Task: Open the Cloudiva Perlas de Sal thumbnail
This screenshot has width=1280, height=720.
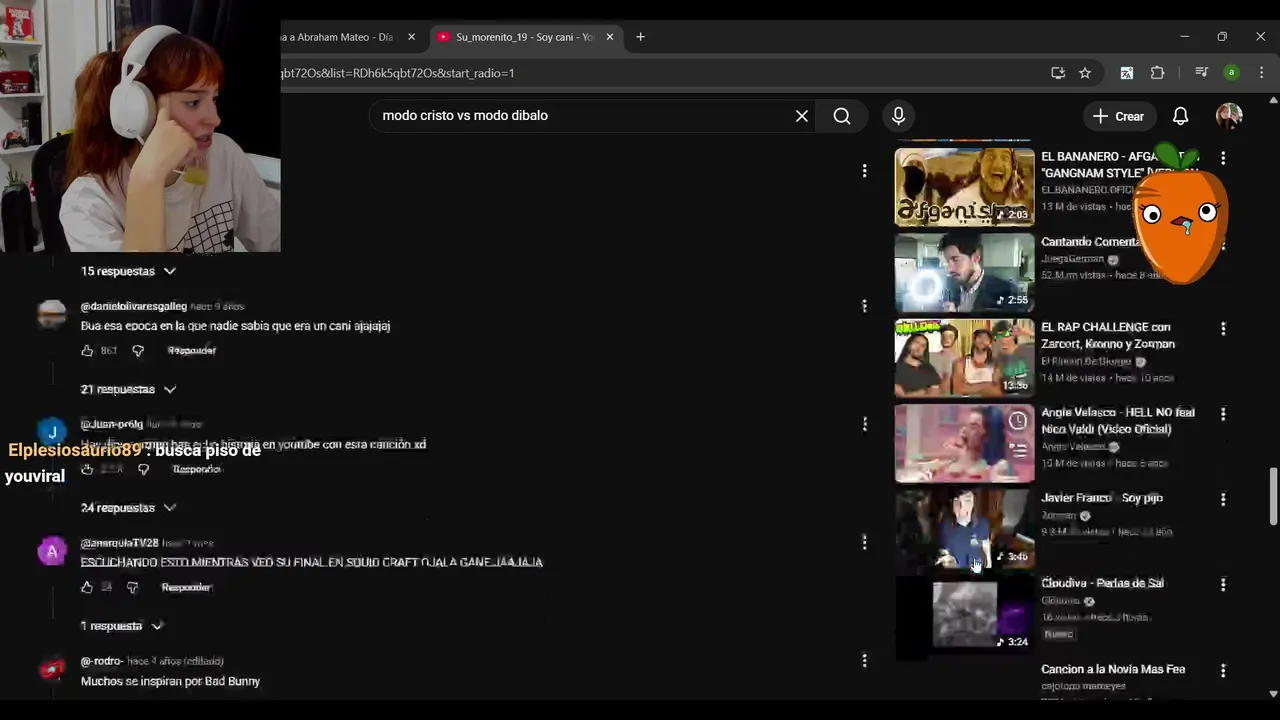Action: tap(964, 614)
